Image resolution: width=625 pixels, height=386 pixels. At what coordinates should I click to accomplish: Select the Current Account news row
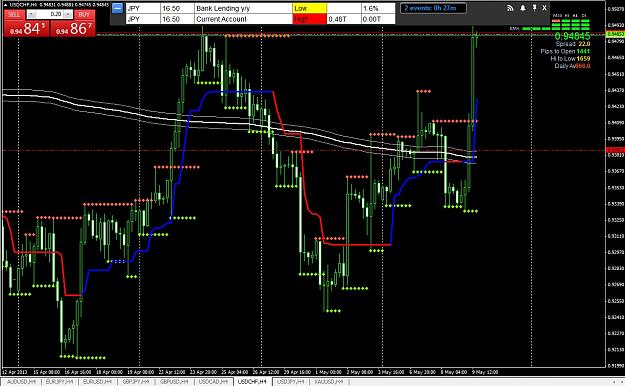pyautogui.click(x=261, y=19)
